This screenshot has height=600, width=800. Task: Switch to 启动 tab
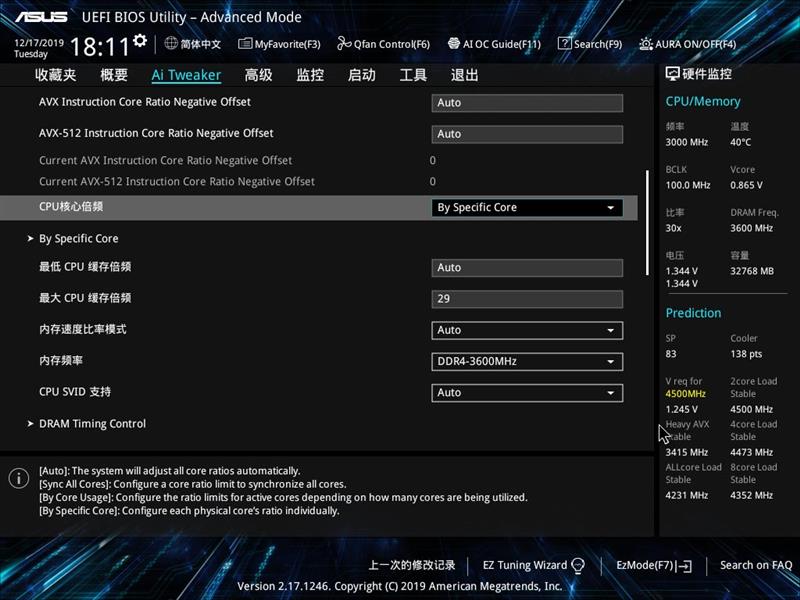click(x=362, y=75)
